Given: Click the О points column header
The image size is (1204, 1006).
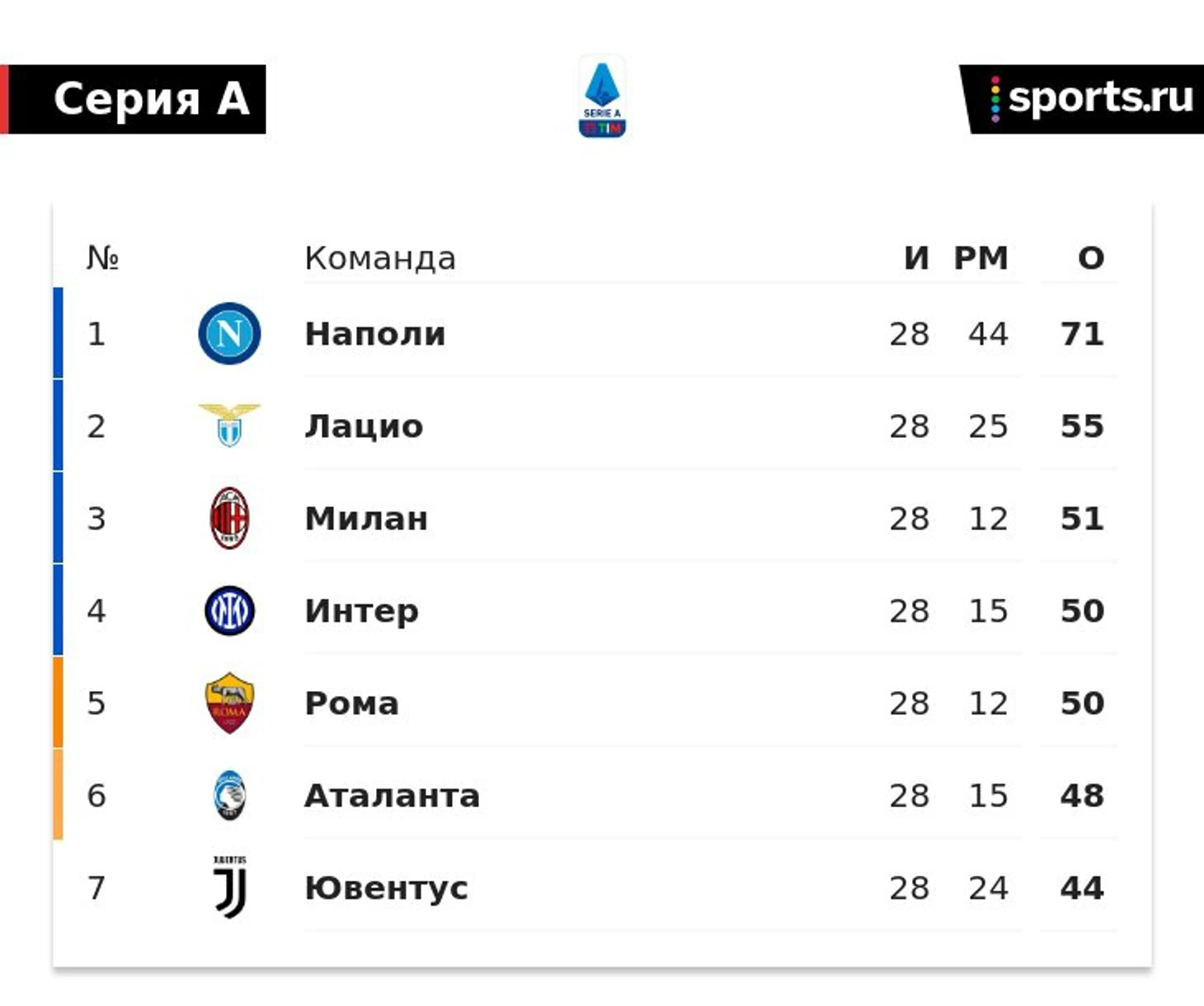Looking at the screenshot, I should 1091,258.
